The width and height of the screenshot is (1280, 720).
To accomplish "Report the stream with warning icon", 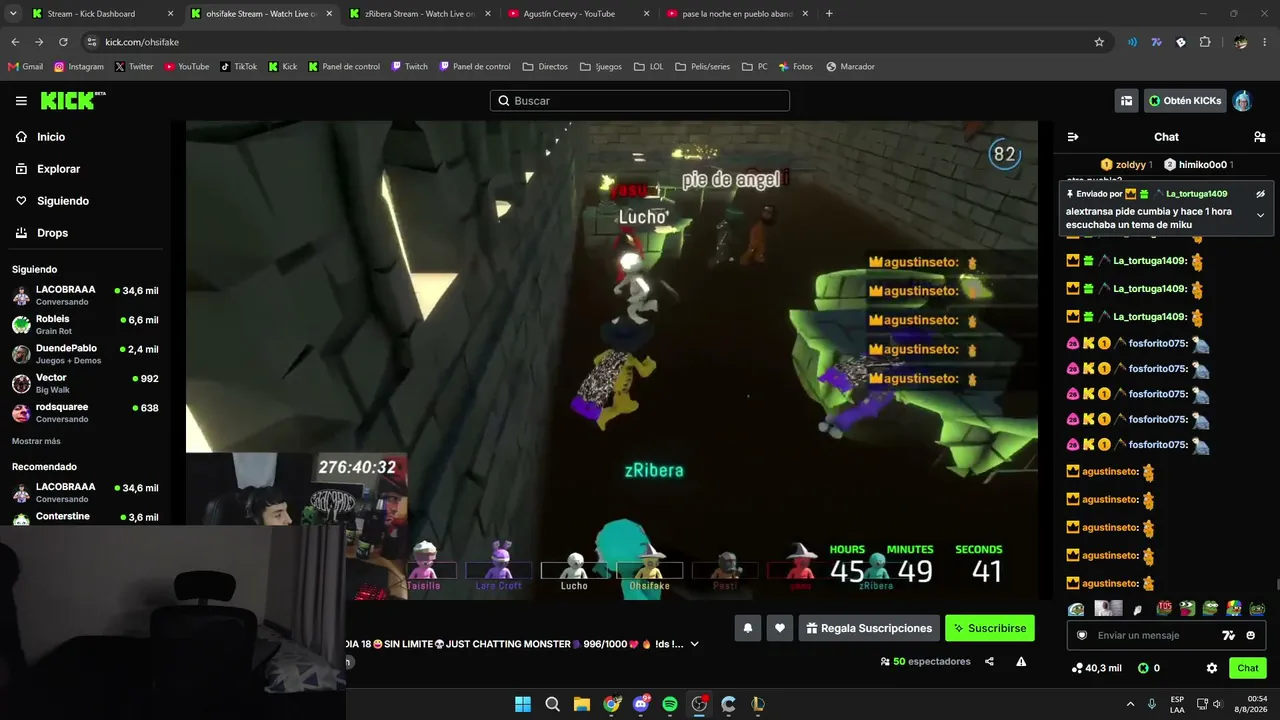I will pos(1021,661).
